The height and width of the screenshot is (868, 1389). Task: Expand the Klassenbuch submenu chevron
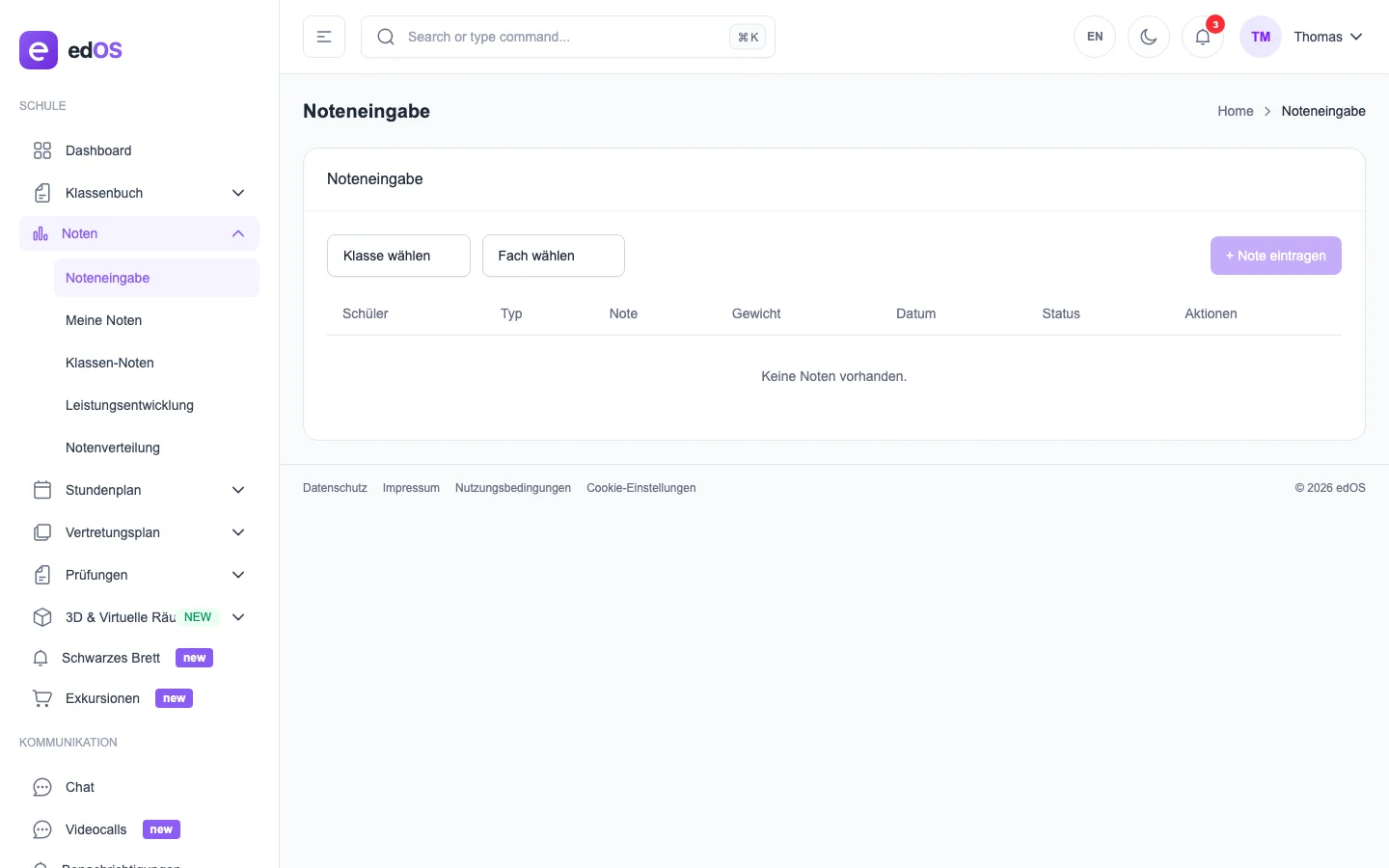coord(238,193)
